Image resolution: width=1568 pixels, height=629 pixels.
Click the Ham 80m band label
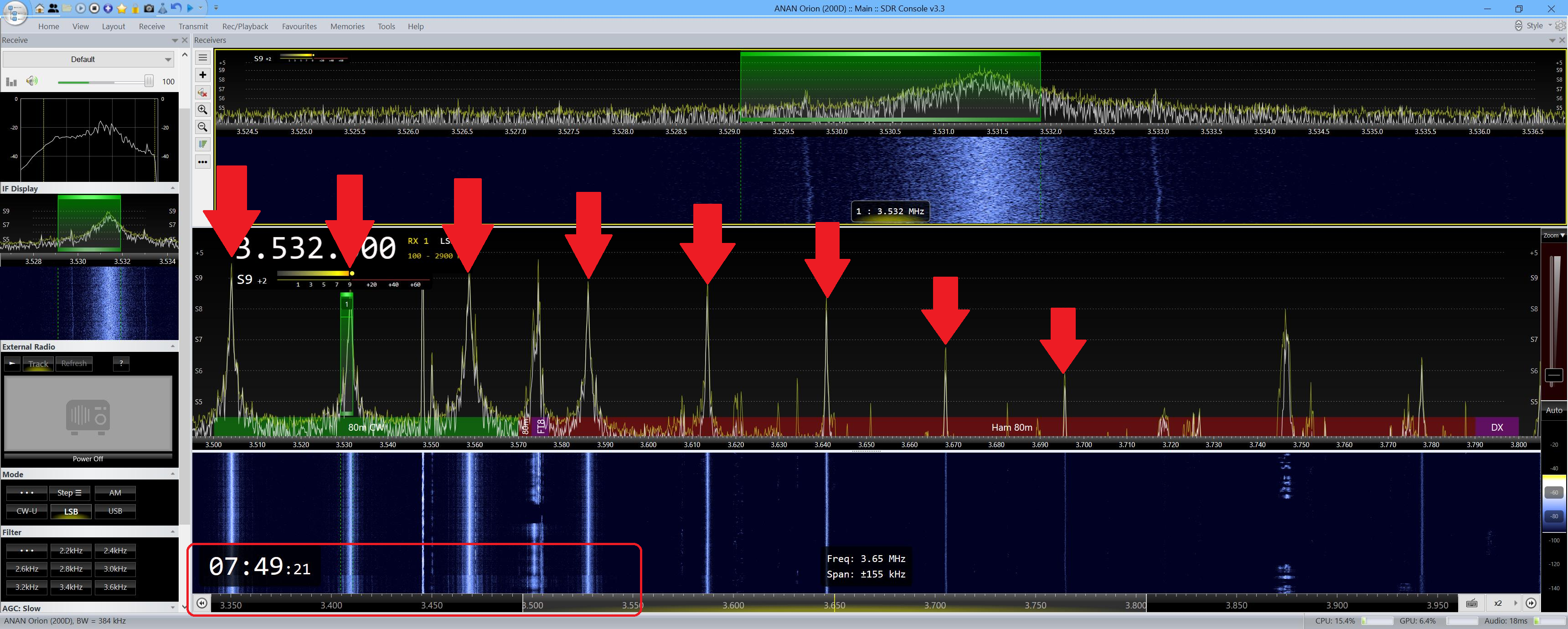click(x=1011, y=428)
